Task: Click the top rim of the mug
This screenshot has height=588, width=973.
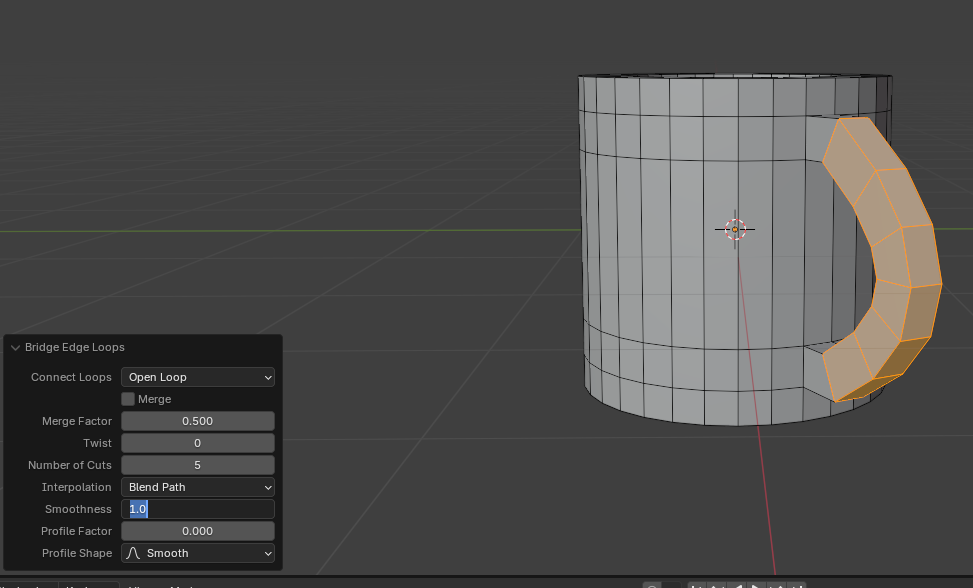Action: click(x=735, y=77)
